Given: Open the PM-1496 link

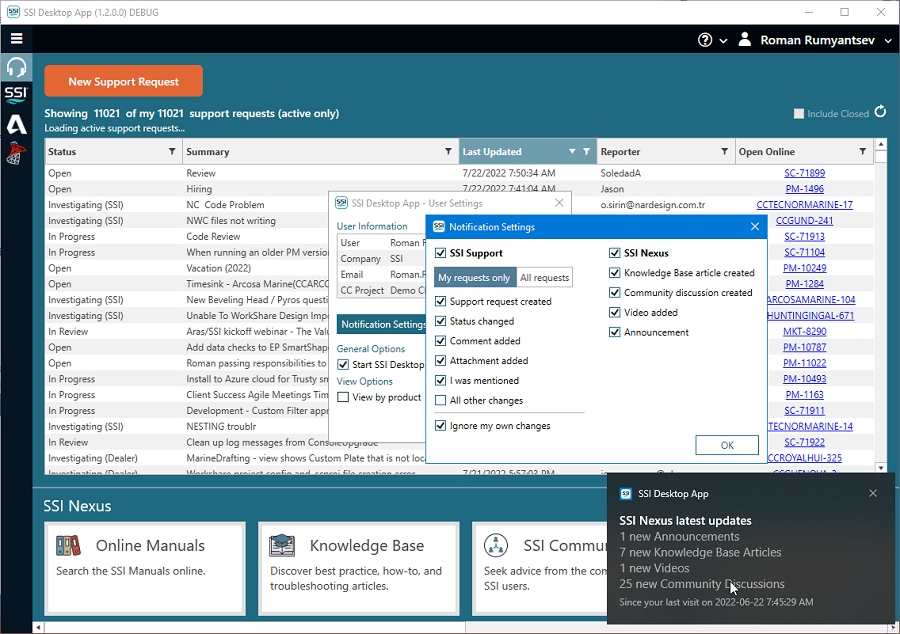Looking at the screenshot, I should pyautogui.click(x=804, y=189).
